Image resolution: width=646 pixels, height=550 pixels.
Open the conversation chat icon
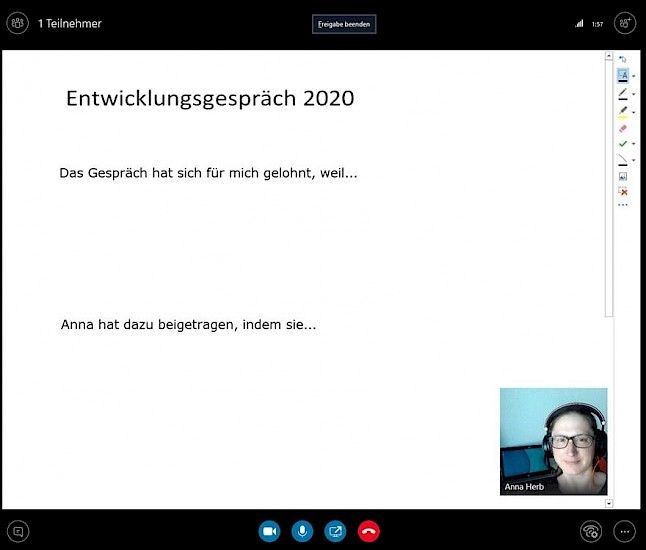18,531
